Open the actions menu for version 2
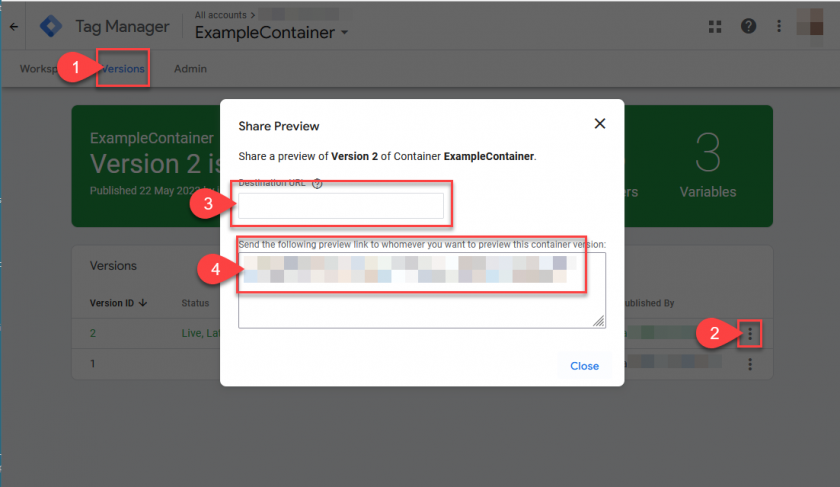The image size is (840, 487). [750, 334]
